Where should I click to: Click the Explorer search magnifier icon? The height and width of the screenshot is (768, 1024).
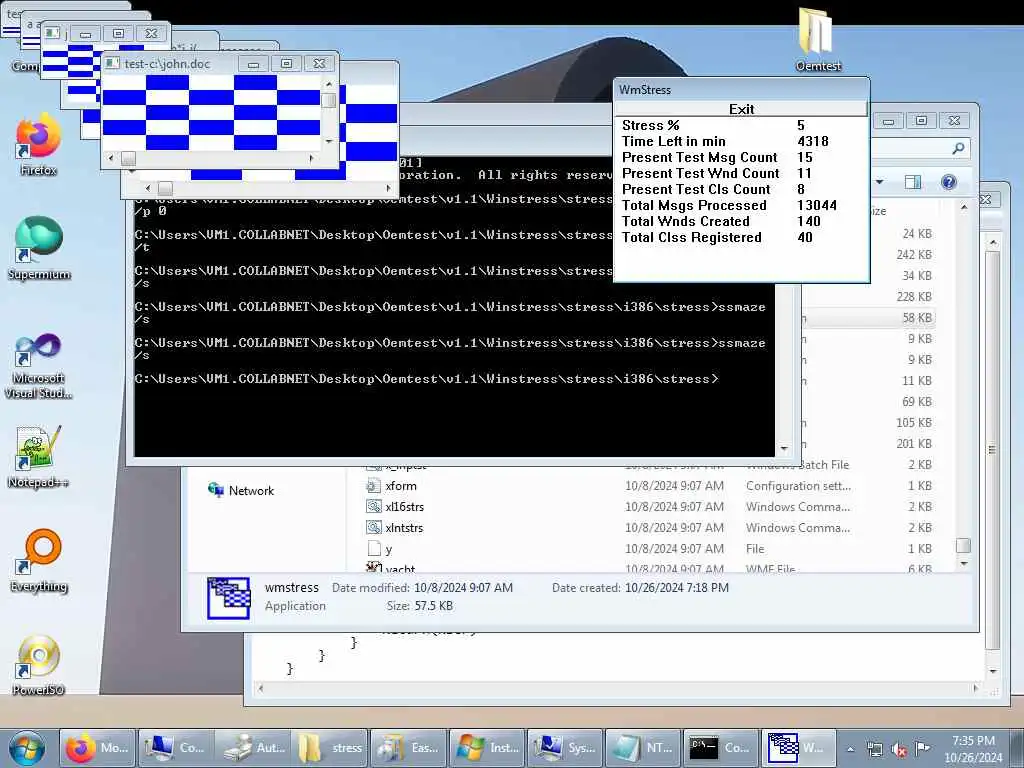[958, 149]
